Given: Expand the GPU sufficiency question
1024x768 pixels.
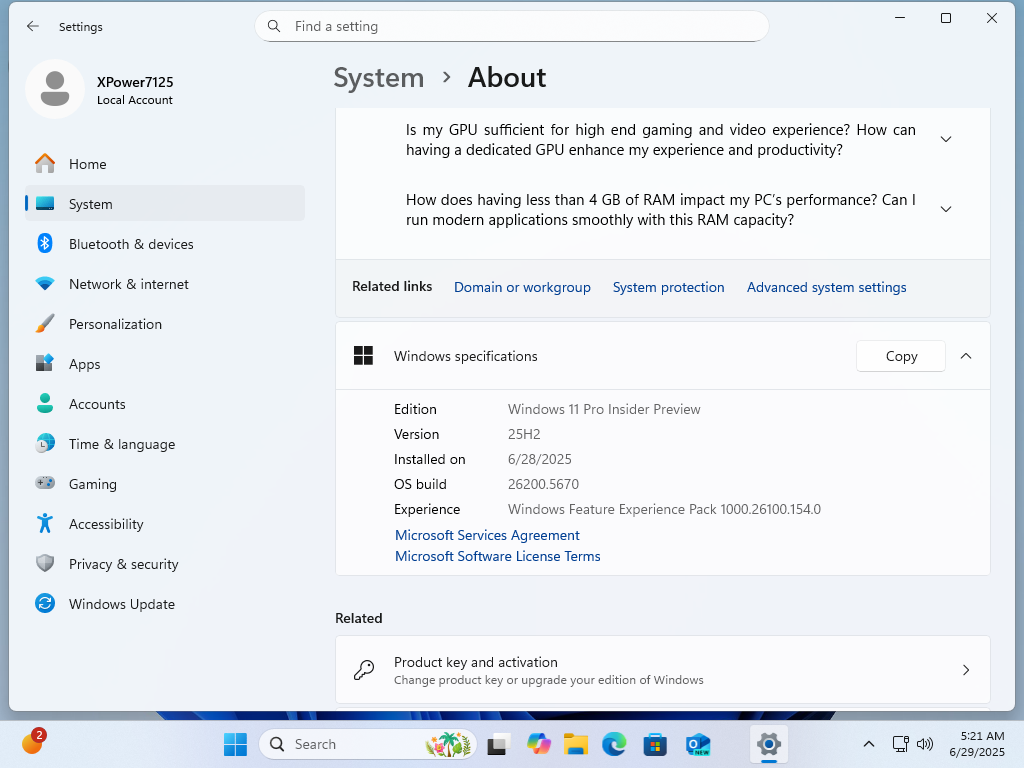Looking at the screenshot, I should (946, 139).
